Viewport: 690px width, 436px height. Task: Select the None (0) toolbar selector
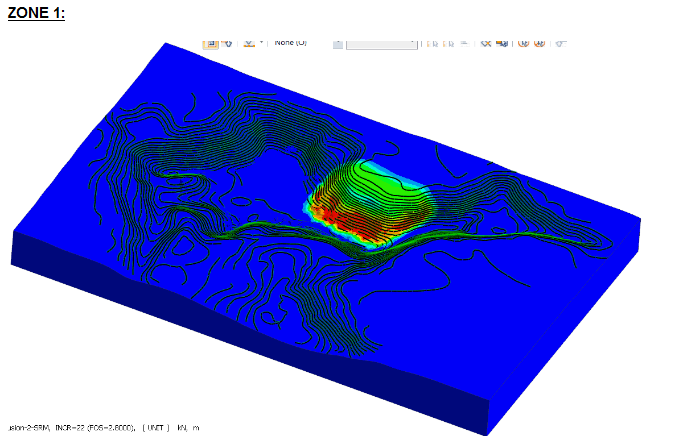[x=290, y=43]
